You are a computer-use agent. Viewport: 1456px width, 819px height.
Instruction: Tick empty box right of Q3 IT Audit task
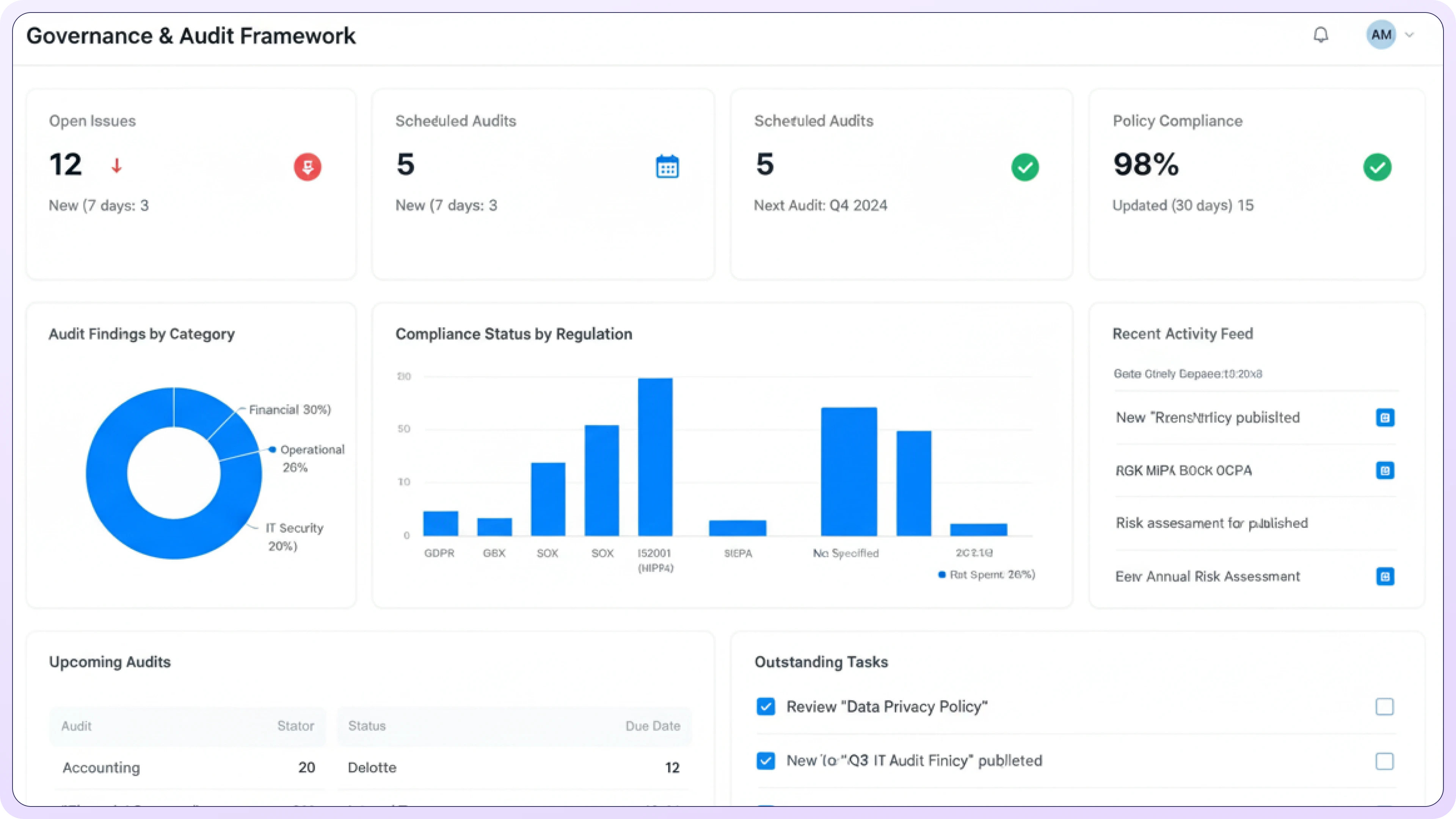1384,761
